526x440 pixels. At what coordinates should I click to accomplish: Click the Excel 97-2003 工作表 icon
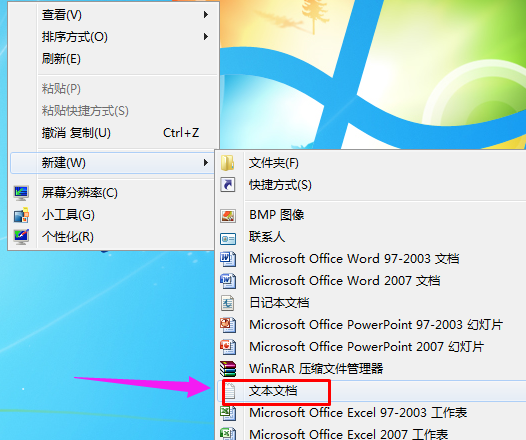228,413
